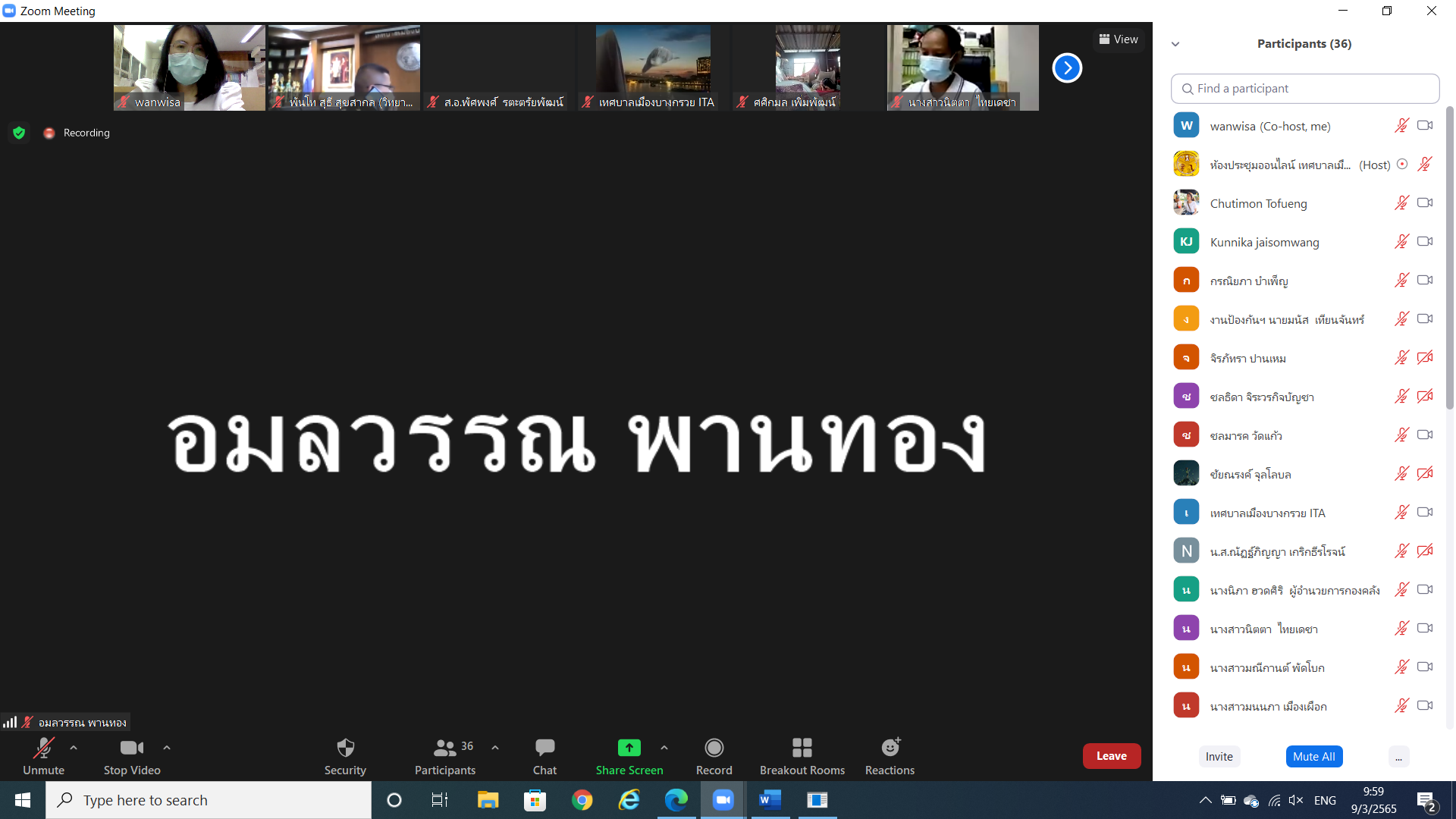Show hidden system tray icons
The width and height of the screenshot is (1456, 819).
coord(1205,800)
